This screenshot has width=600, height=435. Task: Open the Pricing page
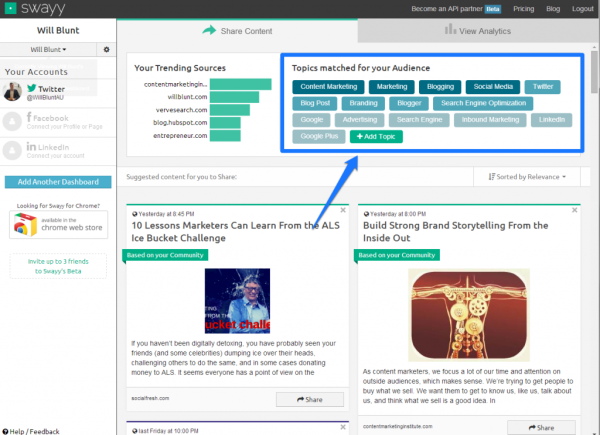(x=523, y=8)
